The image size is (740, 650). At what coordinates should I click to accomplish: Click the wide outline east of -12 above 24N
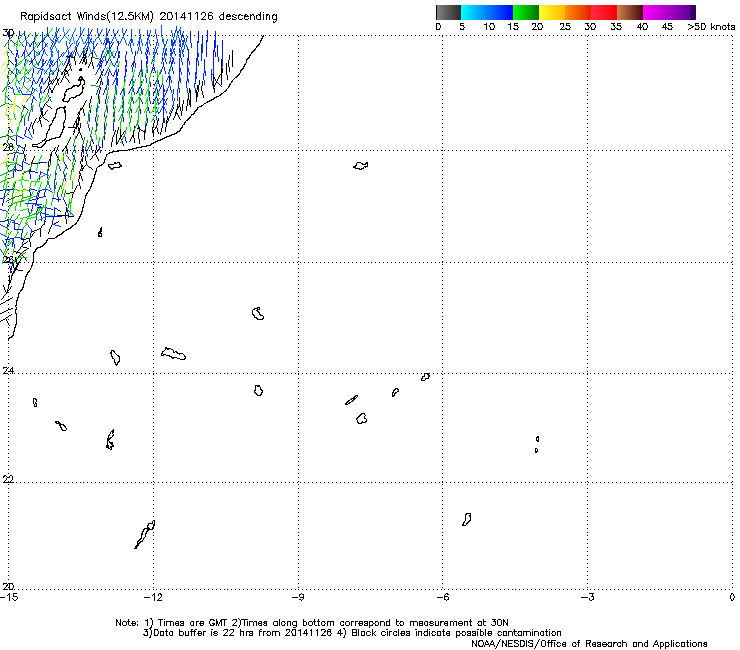point(173,354)
